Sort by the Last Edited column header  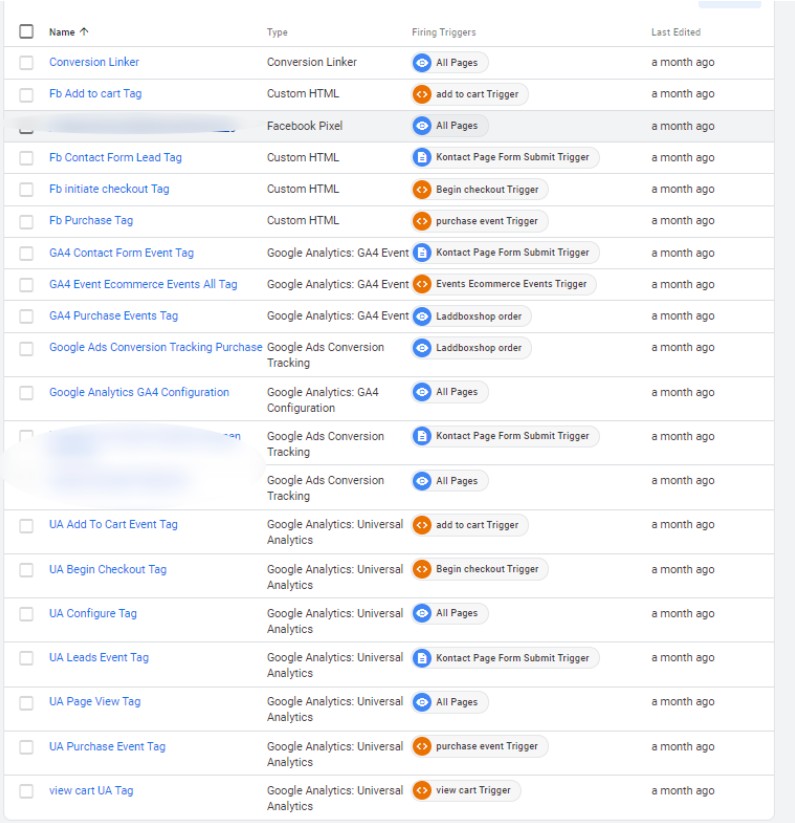click(x=676, y=32)
